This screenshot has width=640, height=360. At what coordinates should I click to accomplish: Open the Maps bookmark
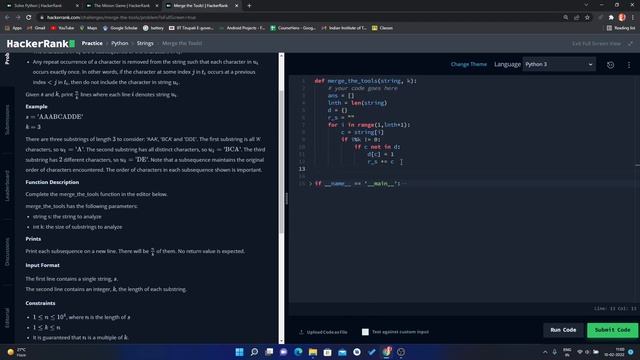coord(89,28)
